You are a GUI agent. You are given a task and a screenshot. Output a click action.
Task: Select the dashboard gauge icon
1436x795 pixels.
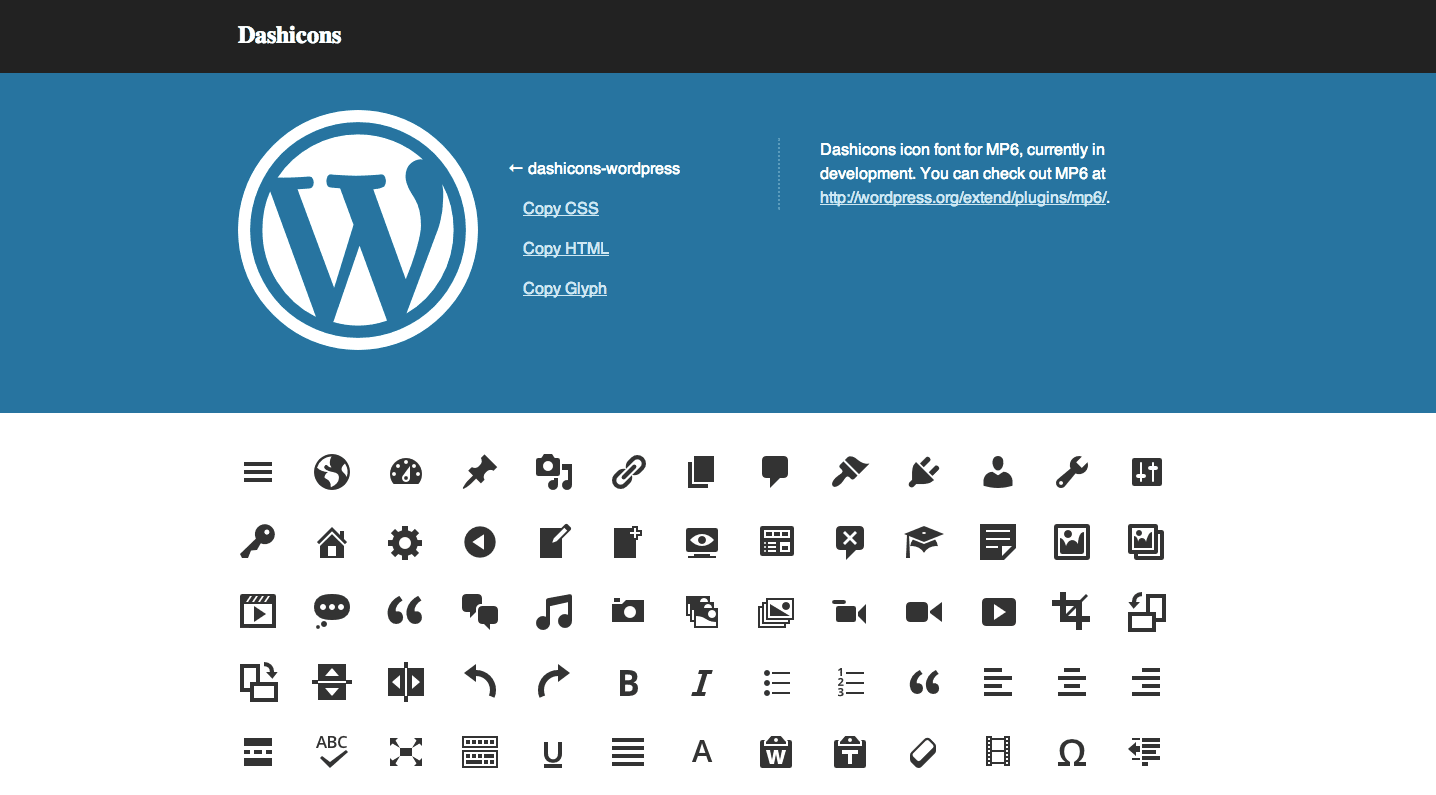[405, 472]
